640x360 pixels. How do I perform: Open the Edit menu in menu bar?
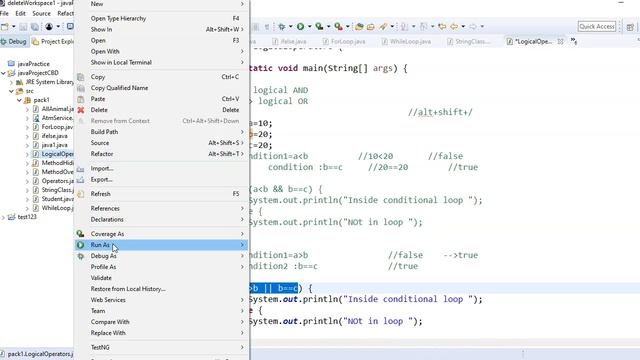tap(20, 13)
